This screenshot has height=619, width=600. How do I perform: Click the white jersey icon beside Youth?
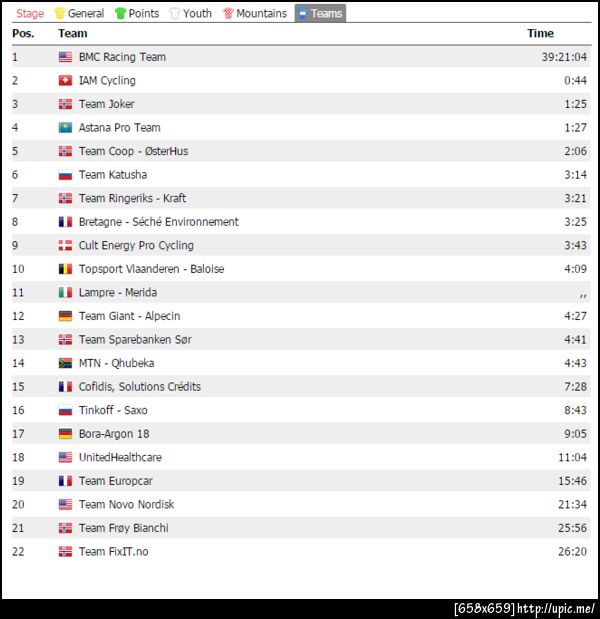tap(174, 13)
